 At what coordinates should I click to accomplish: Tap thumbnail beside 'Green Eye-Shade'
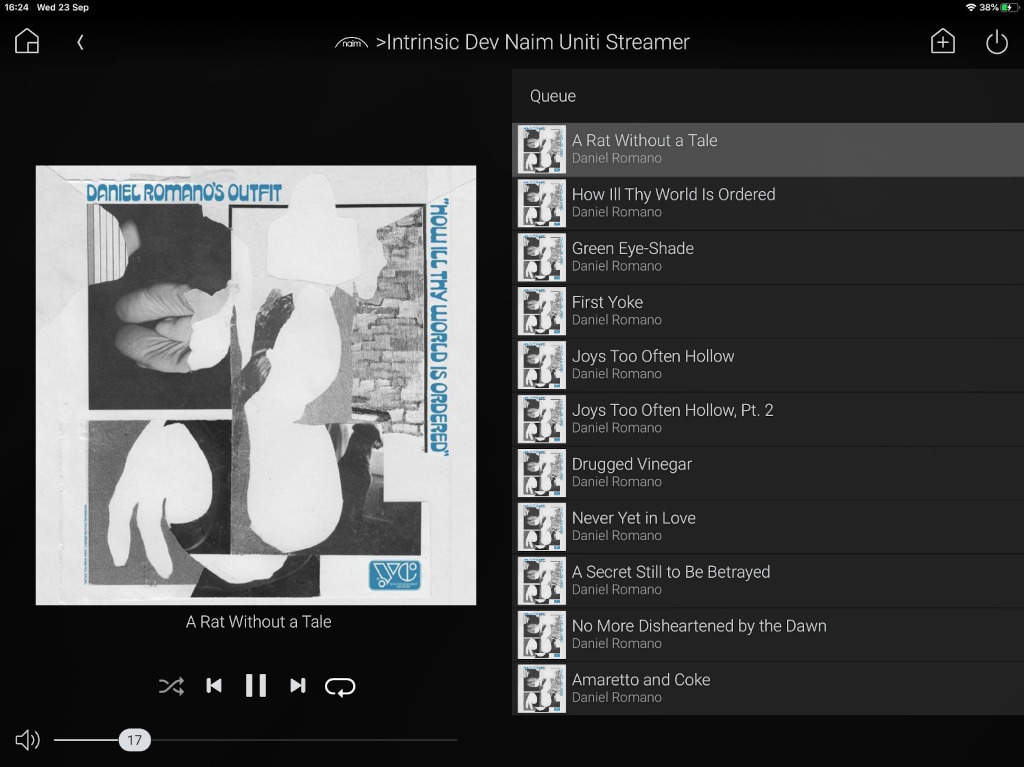(541, 257)
